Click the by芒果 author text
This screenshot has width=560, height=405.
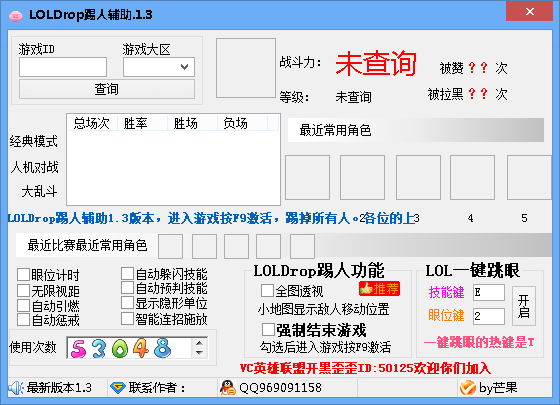pyautogui.click(x=498, y=388)
